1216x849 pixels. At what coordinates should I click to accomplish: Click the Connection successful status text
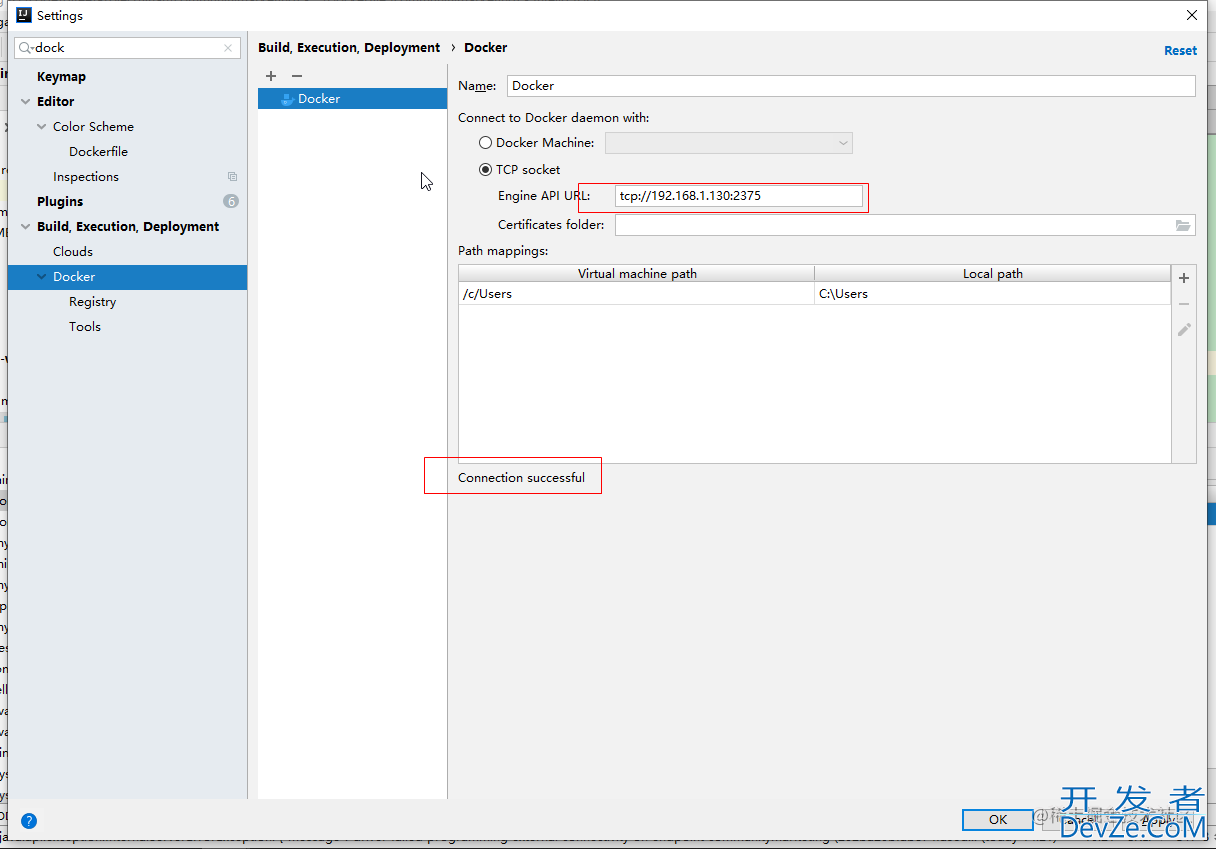tap(521, 478)
